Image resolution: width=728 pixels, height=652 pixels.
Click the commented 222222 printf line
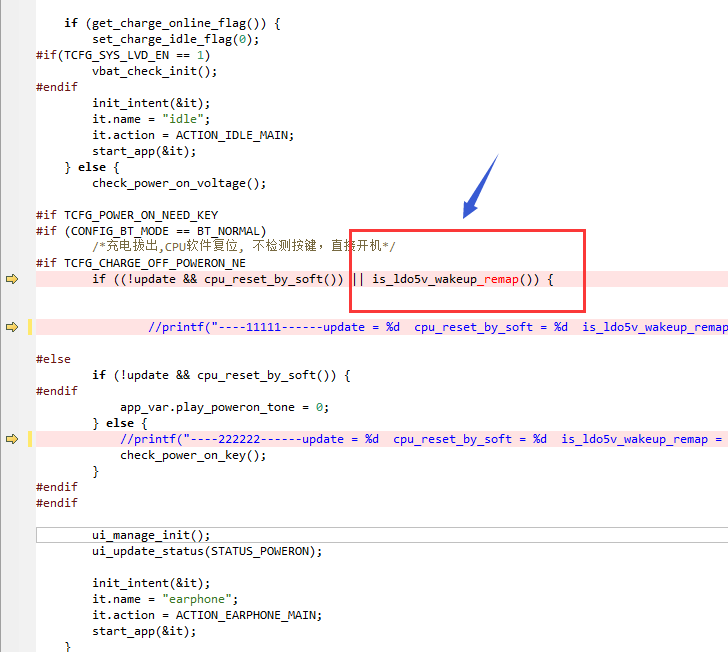tap(422, 439)
